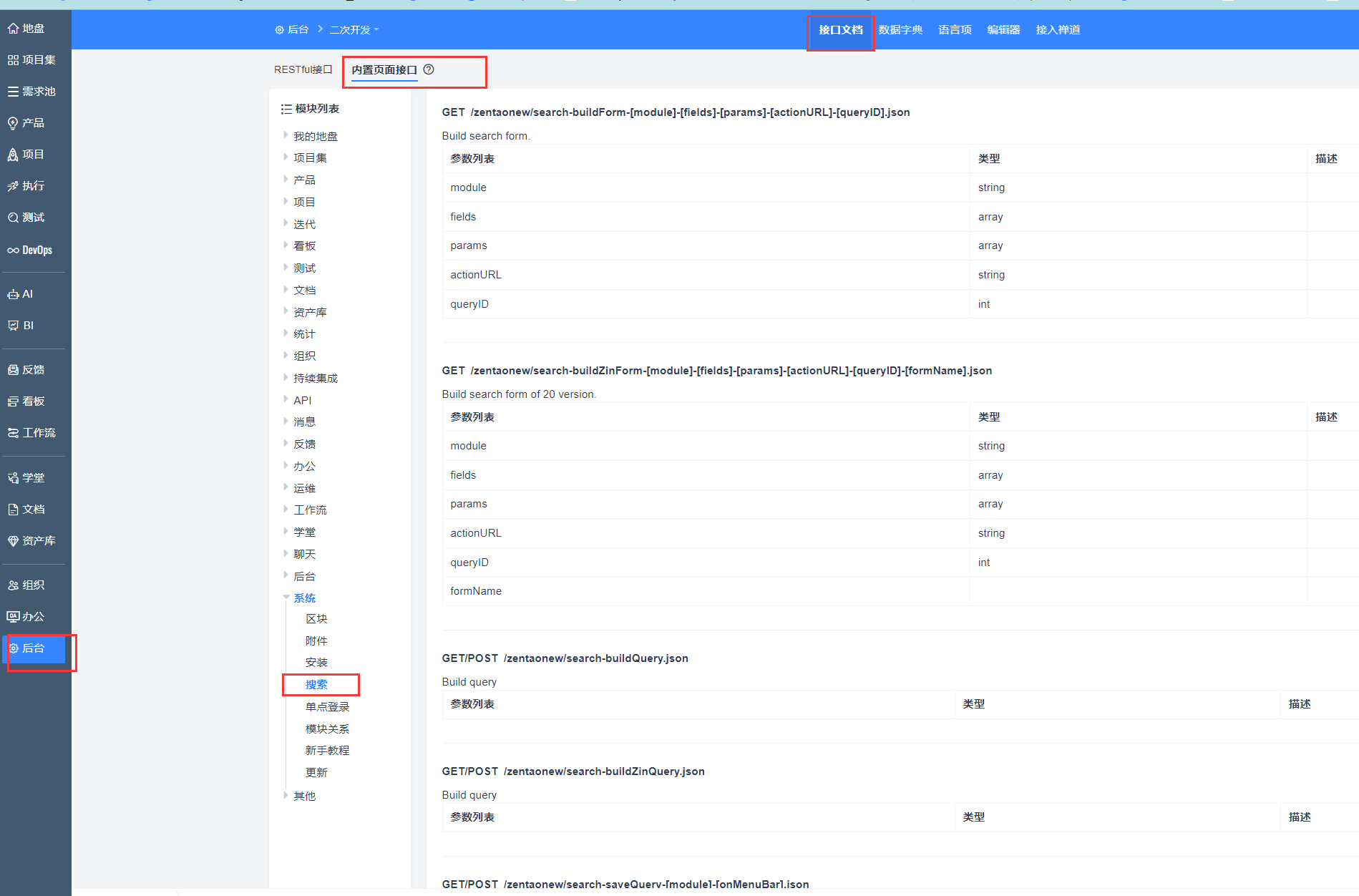Open the DevOps infinity icon

coord(13,250)
